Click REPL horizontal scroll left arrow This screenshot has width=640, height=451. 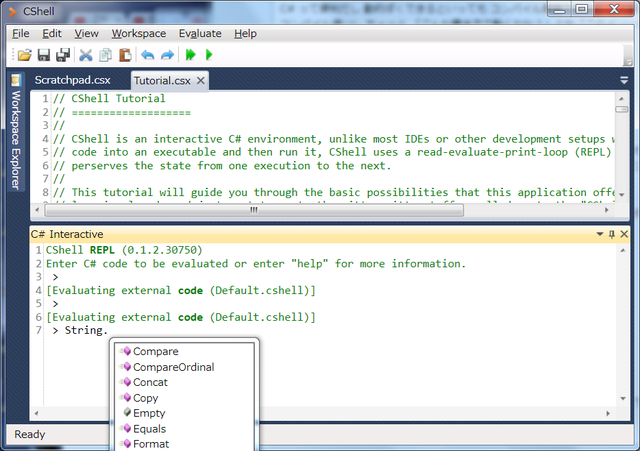[36, 413]
